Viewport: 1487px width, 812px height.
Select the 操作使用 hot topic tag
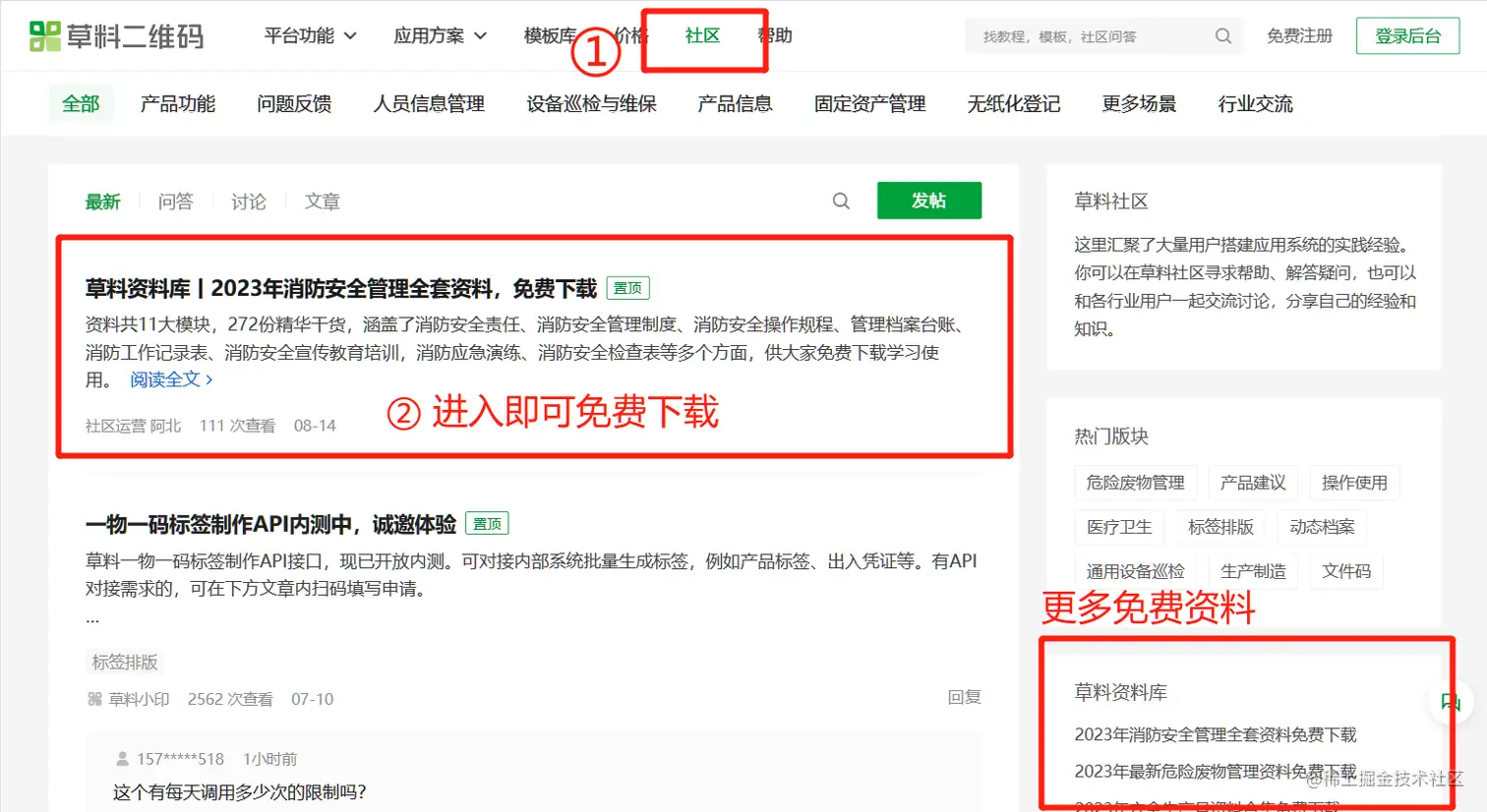coord(1354,483)
